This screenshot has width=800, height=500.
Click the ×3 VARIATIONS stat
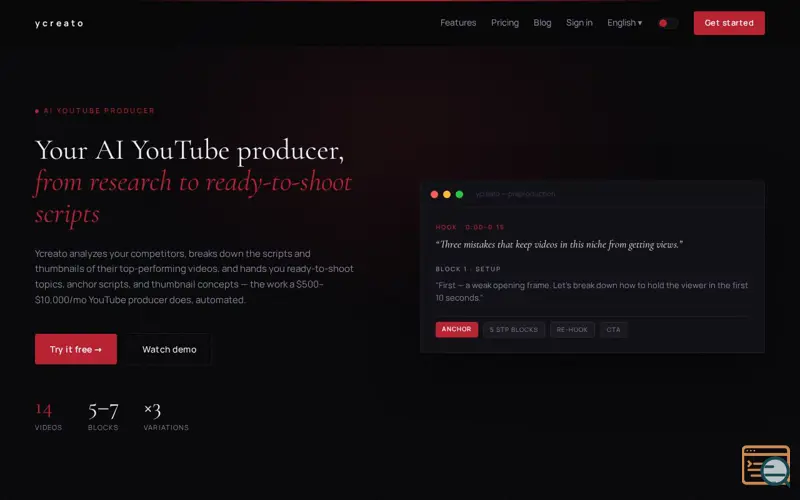point(166,417)
